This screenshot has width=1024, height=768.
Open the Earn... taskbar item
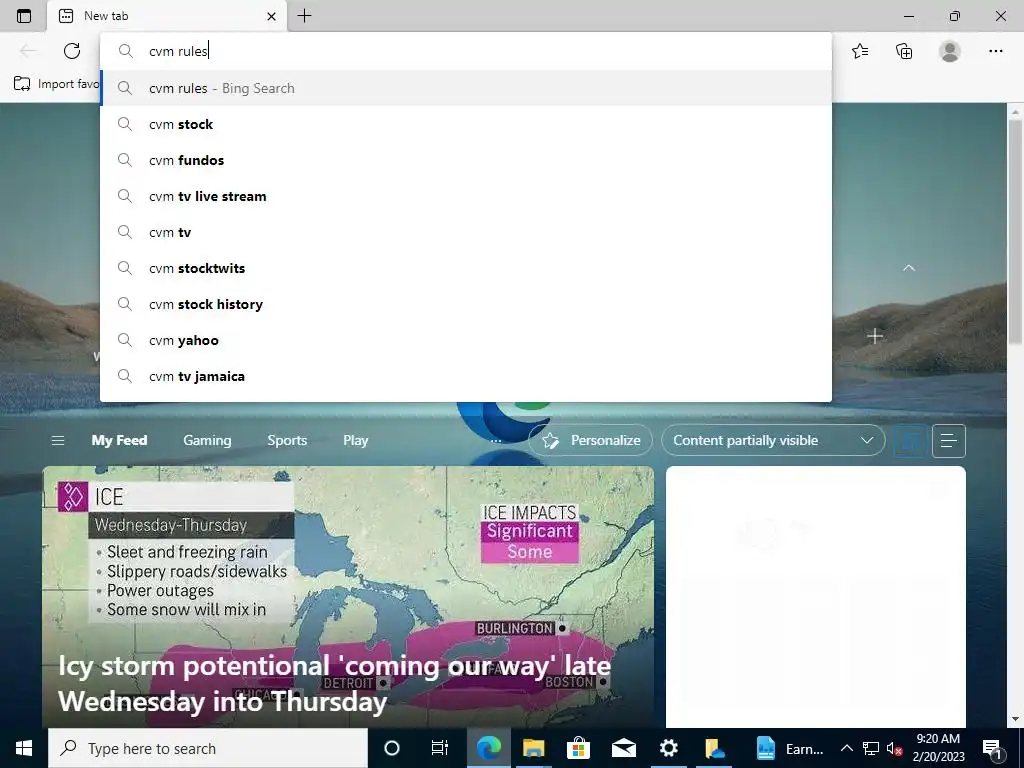[790, 748]
